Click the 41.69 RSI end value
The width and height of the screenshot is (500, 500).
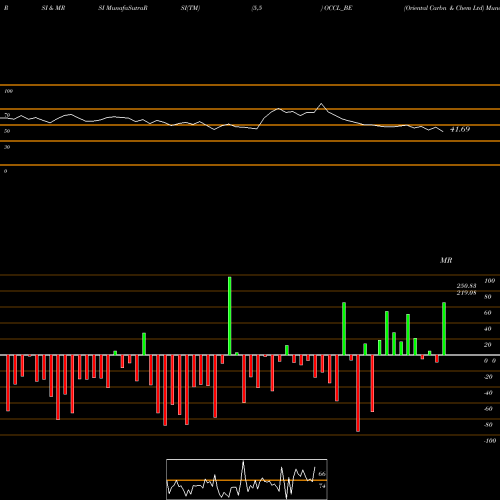(x=460, y=129)
